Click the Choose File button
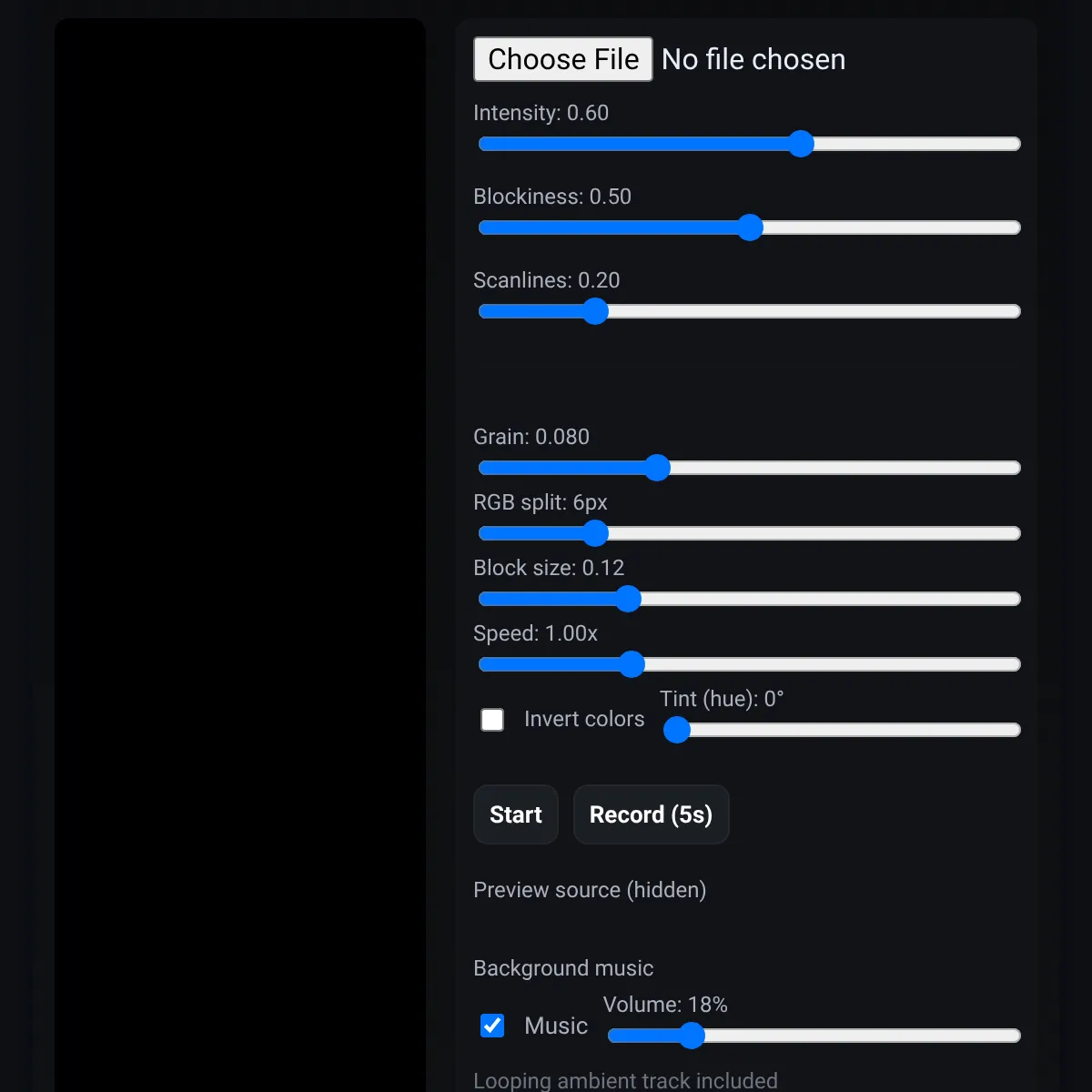Image resolution: width=1092 pixels, height=1092 pixels. [562, 59]
